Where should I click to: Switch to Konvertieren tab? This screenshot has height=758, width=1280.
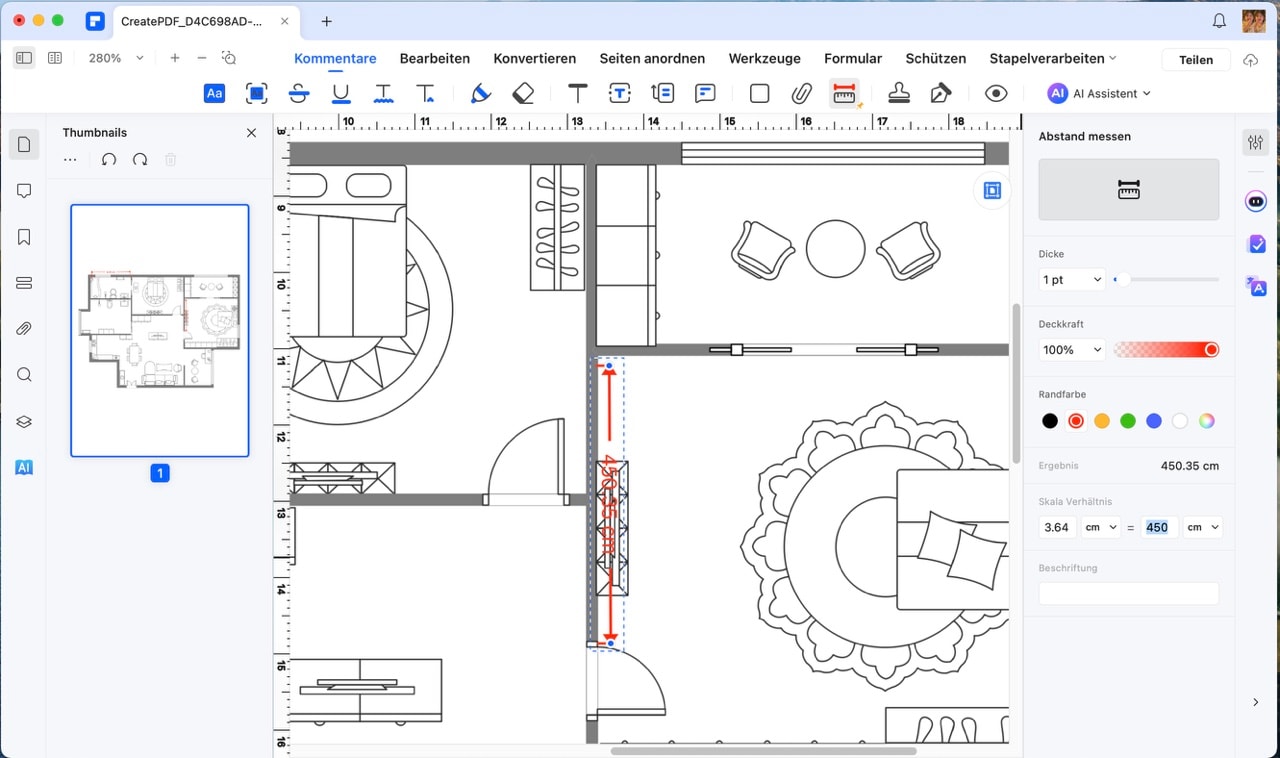535,58
